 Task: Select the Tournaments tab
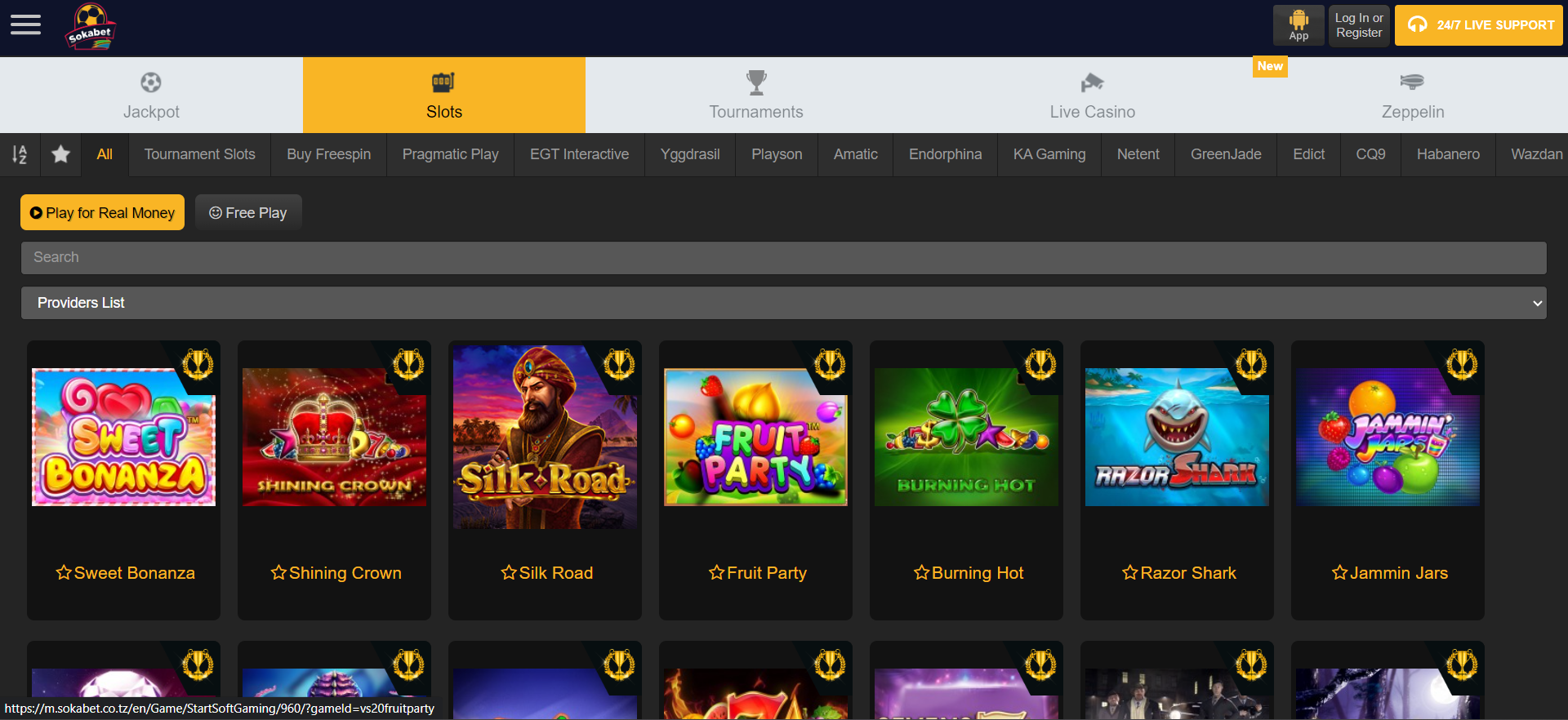click(x=755, y=95)
